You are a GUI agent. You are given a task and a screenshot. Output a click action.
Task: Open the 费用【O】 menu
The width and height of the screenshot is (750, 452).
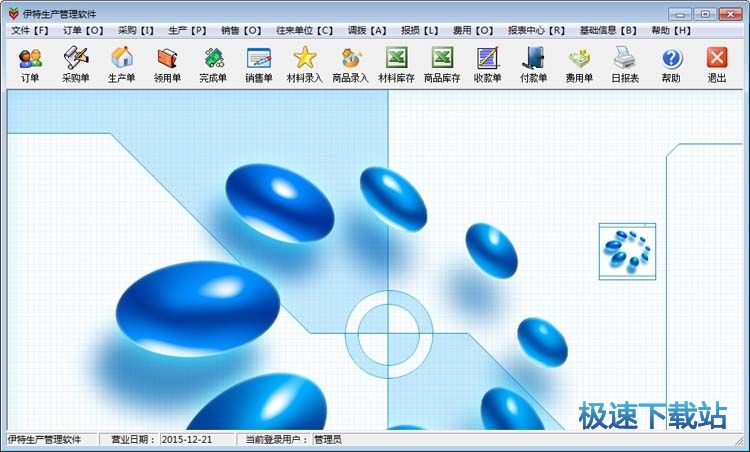(473, 31)
